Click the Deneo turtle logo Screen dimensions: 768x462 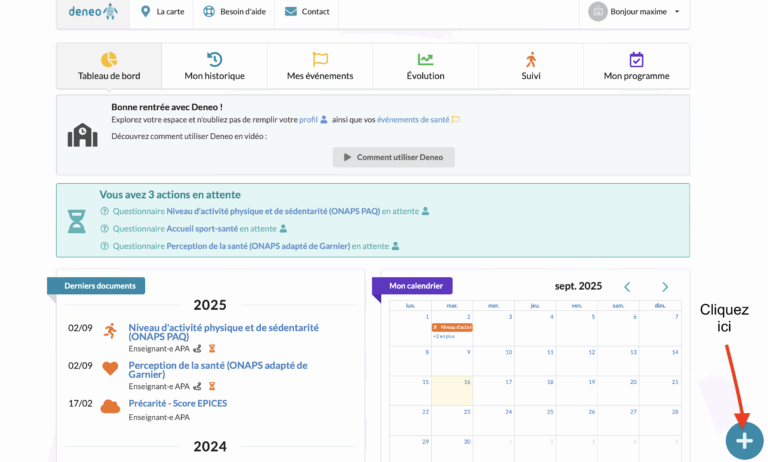click(x=93, y=11)
